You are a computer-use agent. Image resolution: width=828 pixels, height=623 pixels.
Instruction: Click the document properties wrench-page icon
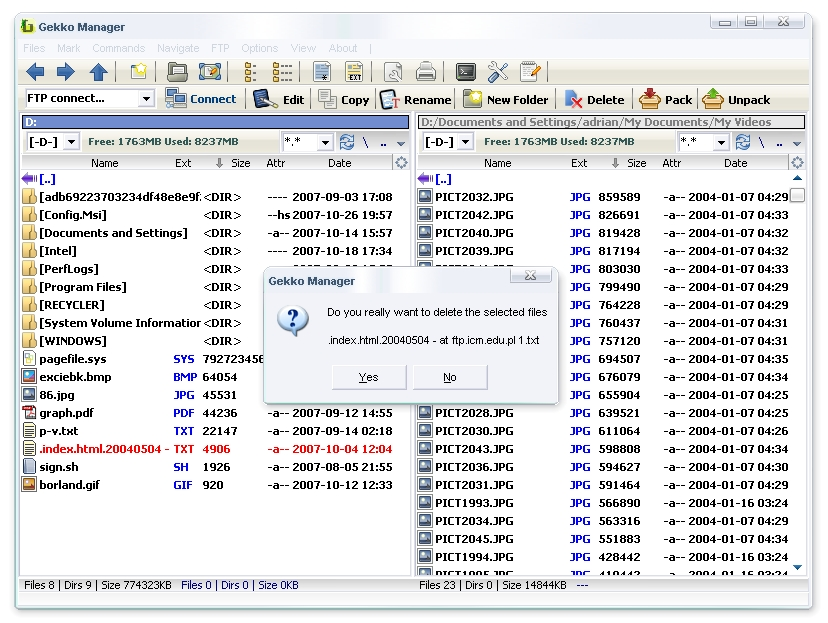click(393, 72)
